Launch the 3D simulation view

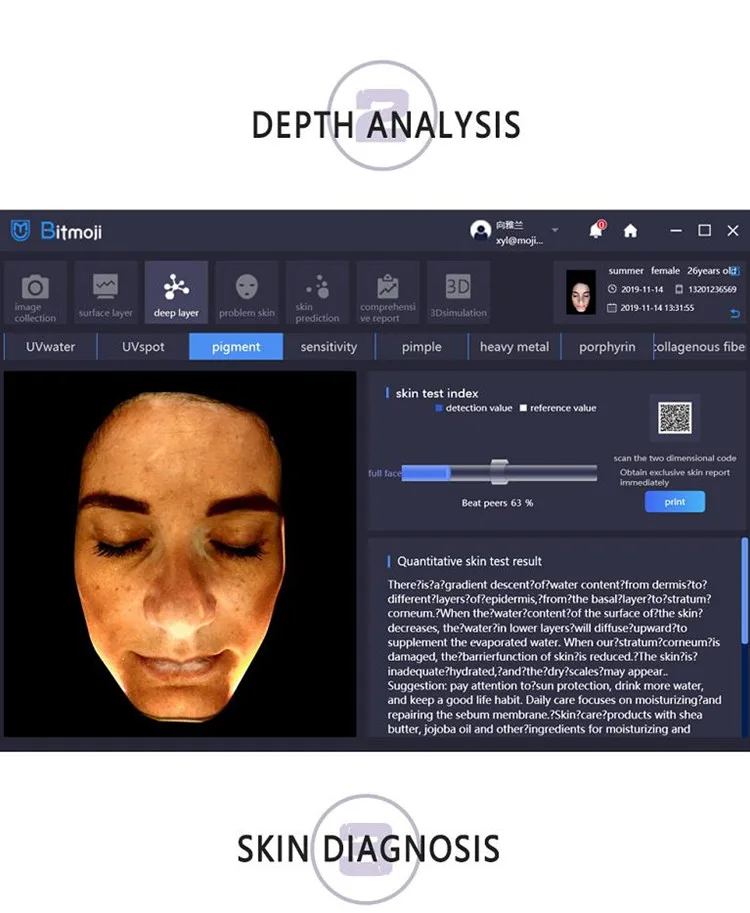coord(458,292)
